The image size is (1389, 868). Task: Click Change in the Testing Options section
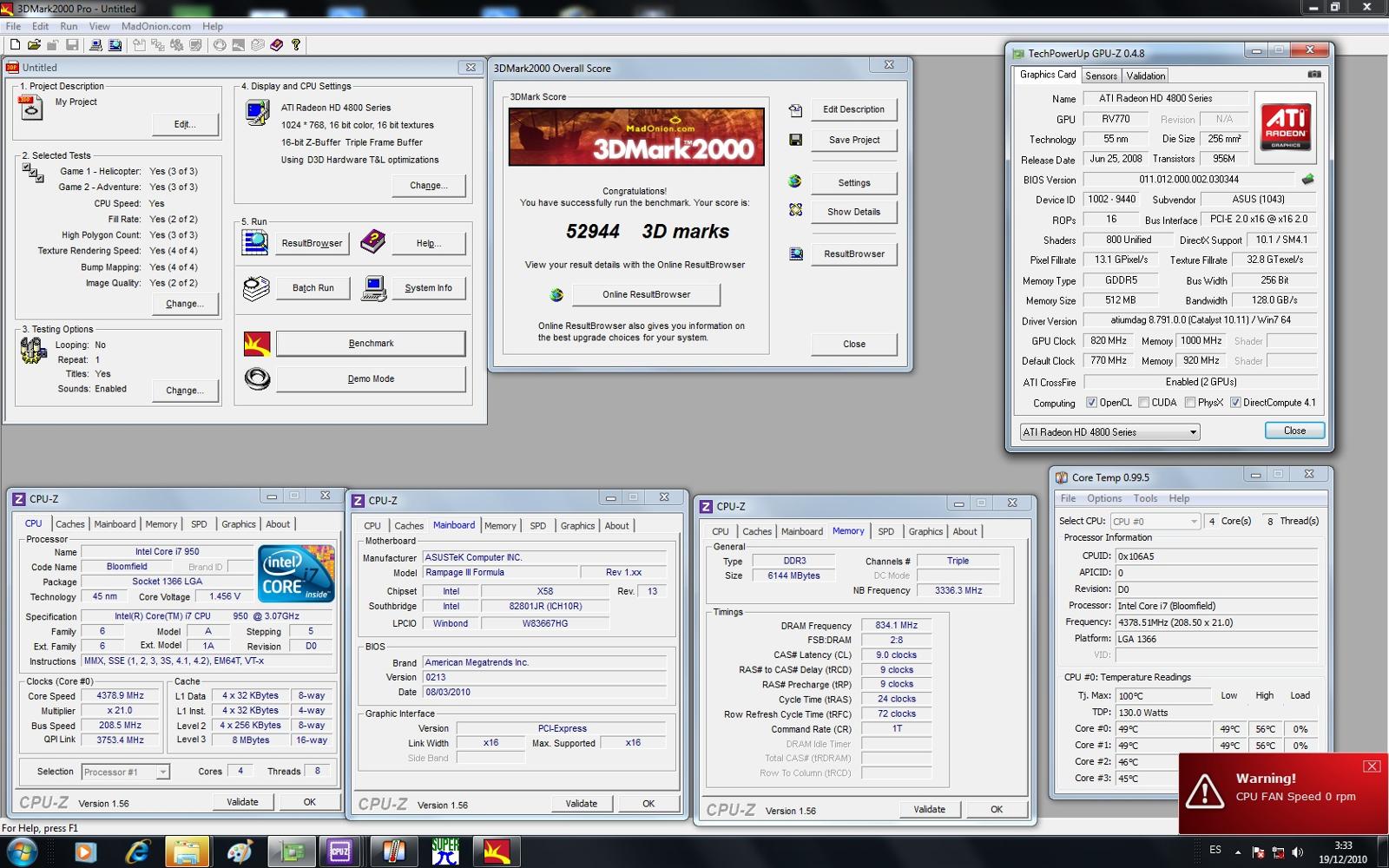coord(185,391)
